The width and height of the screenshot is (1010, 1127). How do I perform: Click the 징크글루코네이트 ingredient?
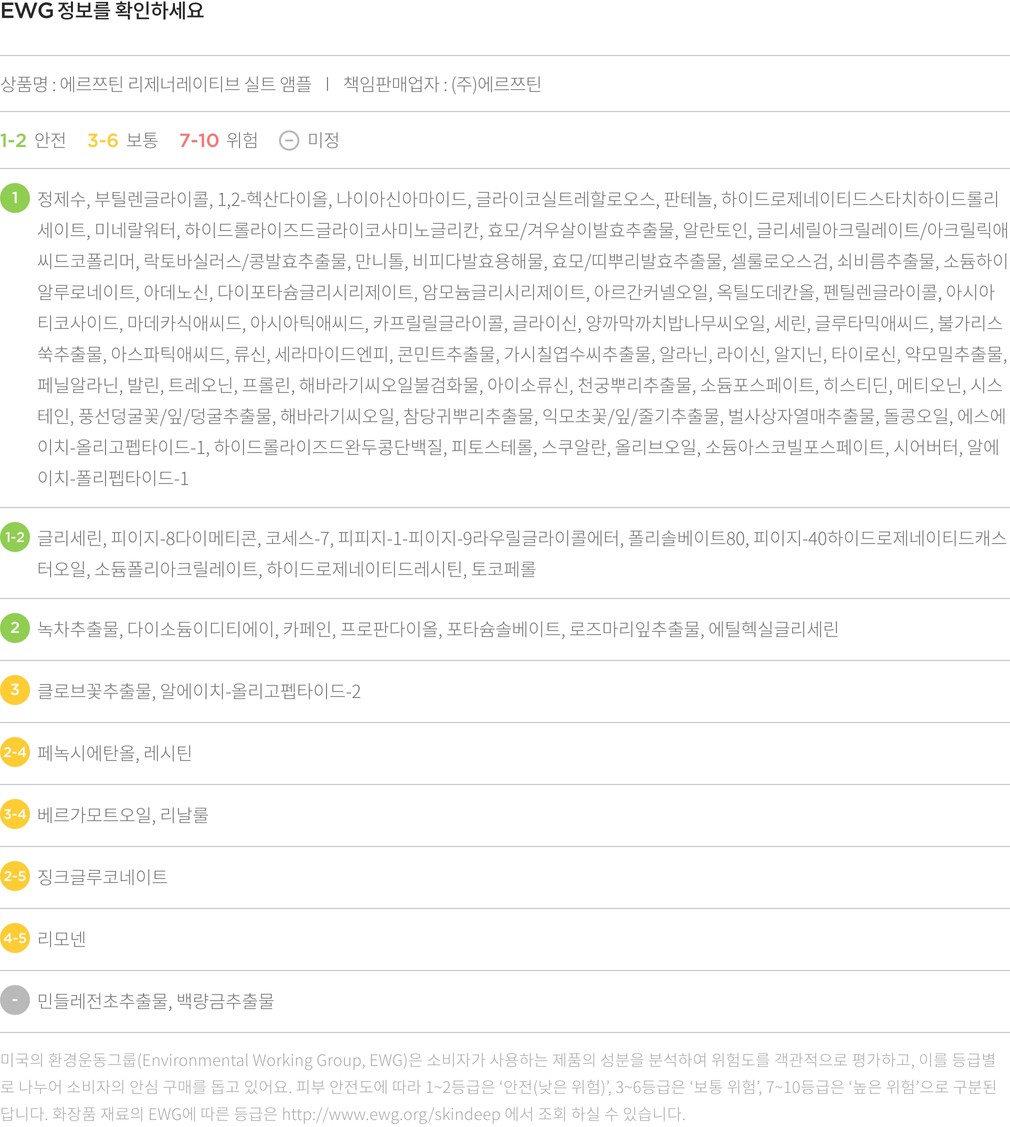pos(102,877)
